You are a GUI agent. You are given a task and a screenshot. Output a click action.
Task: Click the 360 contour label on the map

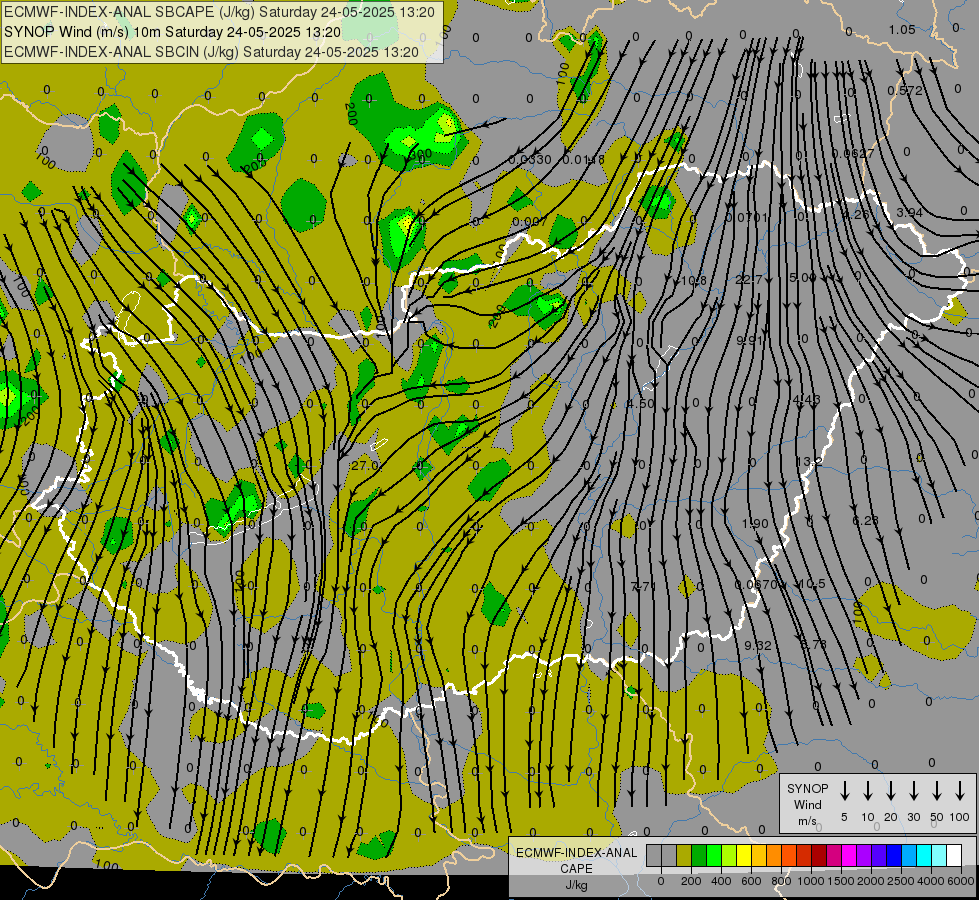pos(420,154)
